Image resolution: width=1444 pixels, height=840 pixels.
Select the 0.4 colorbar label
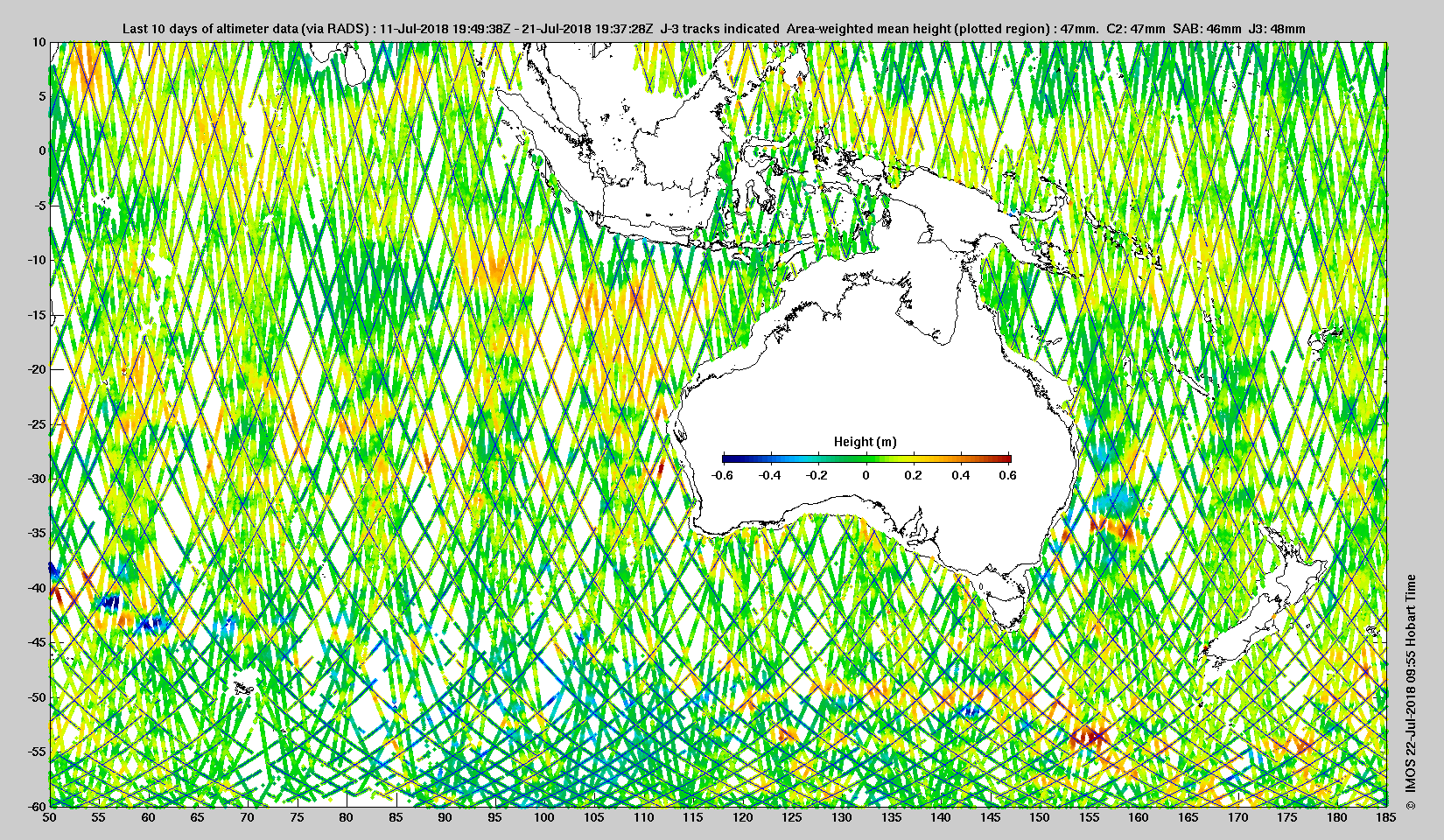click(x=961, y=475)
